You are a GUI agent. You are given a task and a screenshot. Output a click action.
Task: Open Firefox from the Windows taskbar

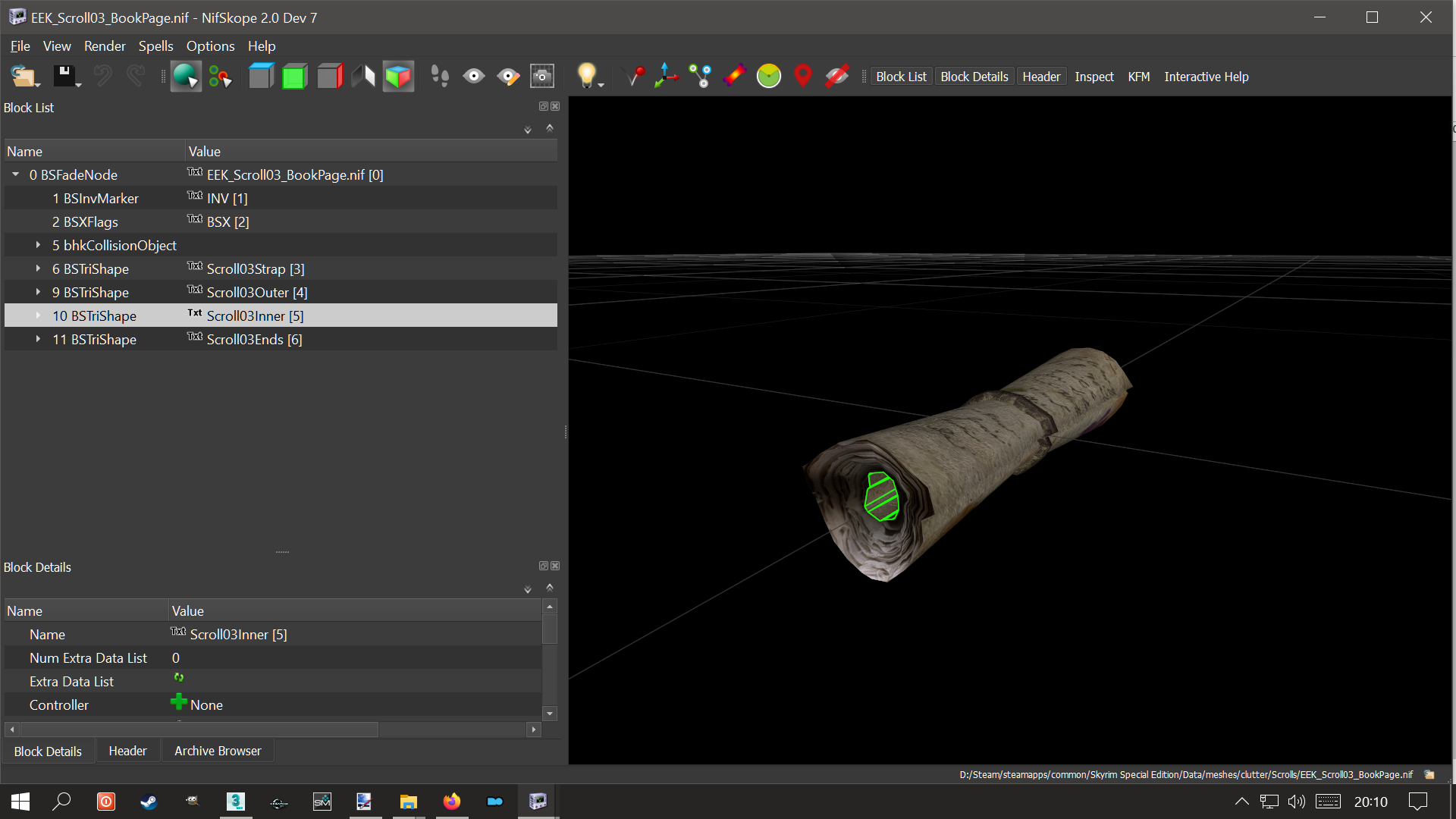point(452,802)
